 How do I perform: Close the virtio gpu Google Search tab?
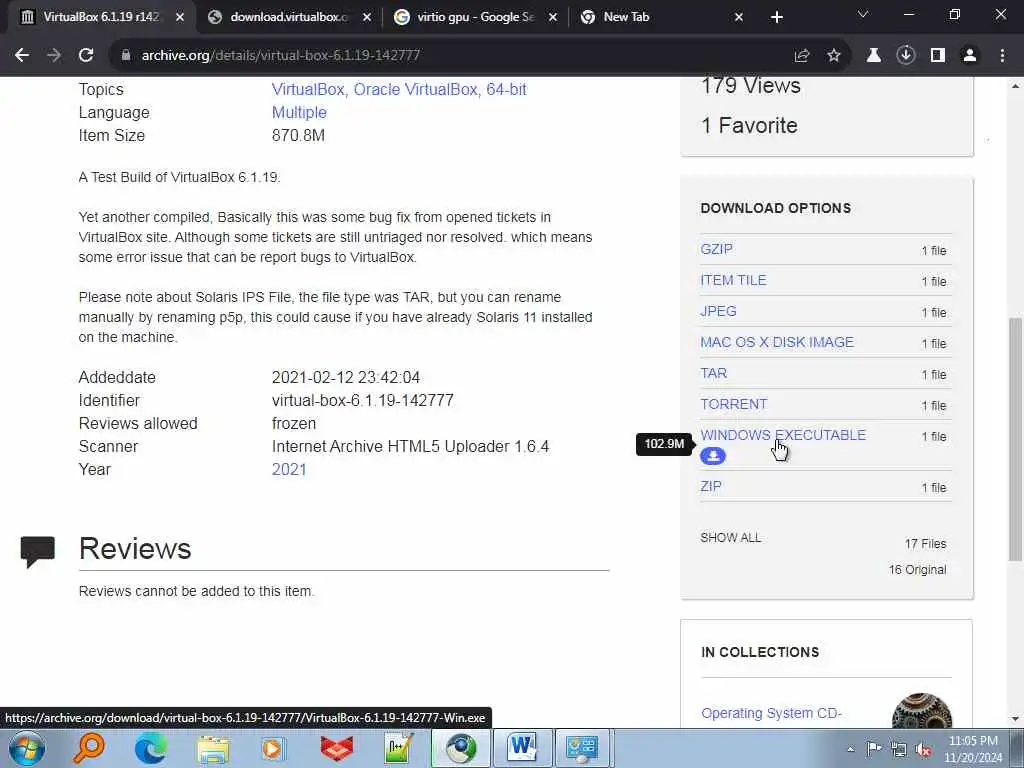552,17
